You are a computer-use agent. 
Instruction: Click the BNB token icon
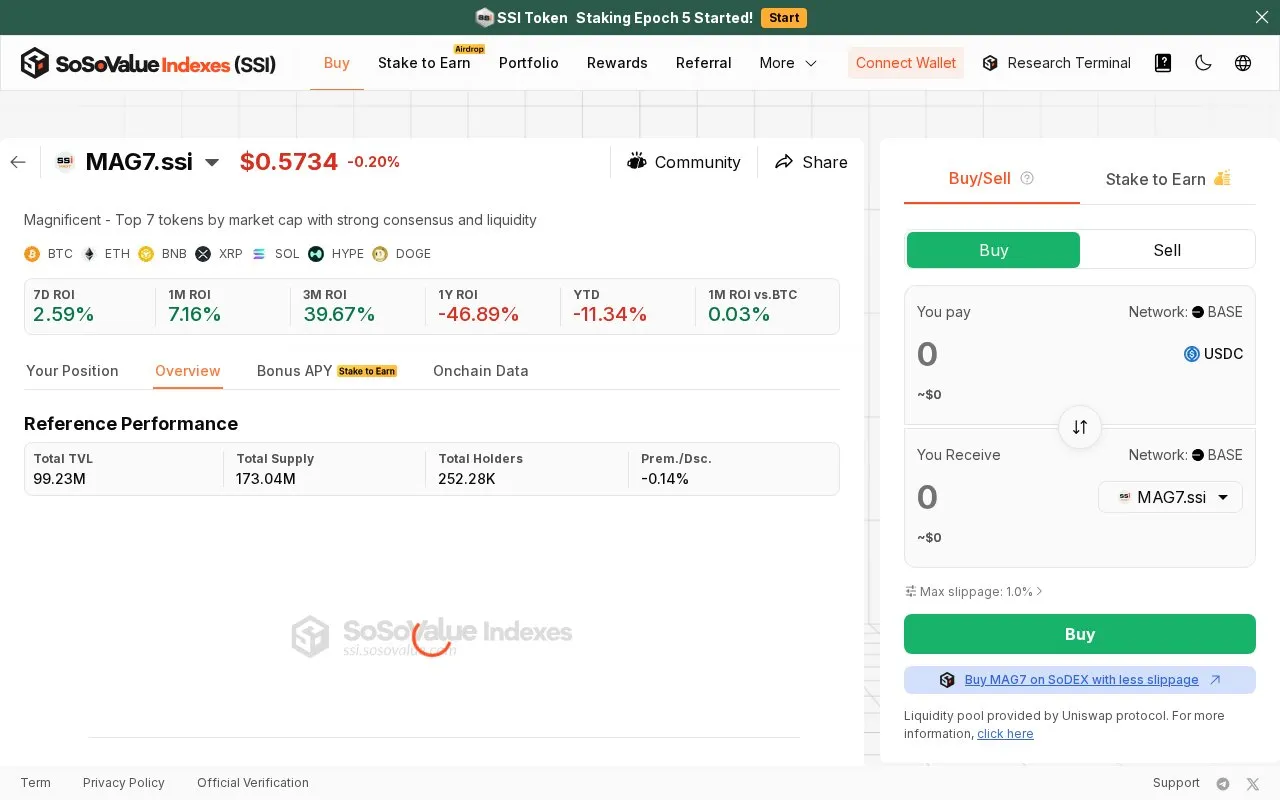[x=146, y=254]
